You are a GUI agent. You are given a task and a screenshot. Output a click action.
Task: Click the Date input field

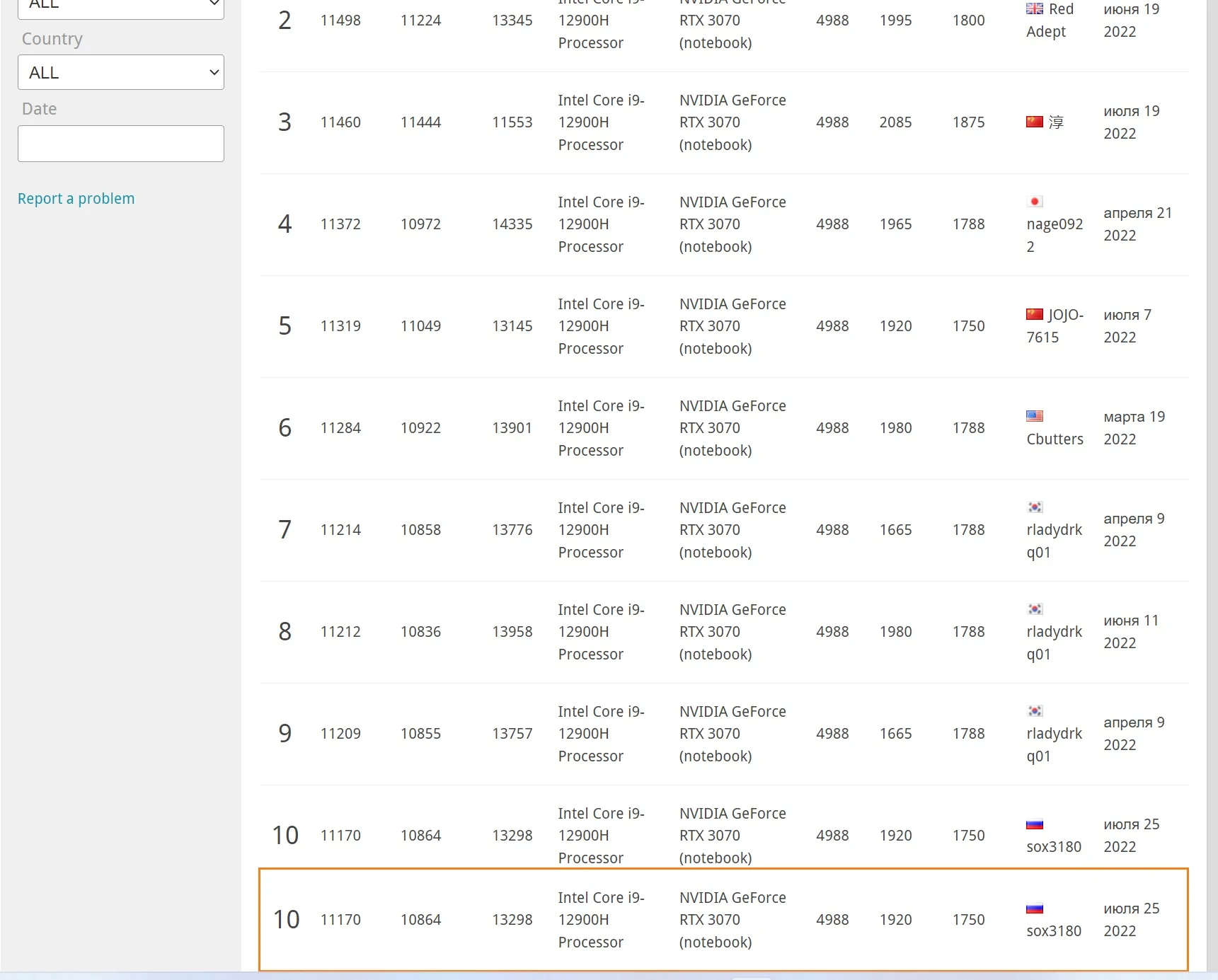coord(121,144)
